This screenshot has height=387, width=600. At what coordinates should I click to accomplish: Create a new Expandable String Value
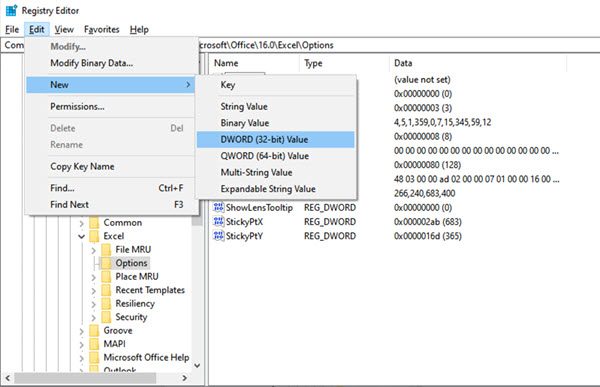tap(276, 189)
